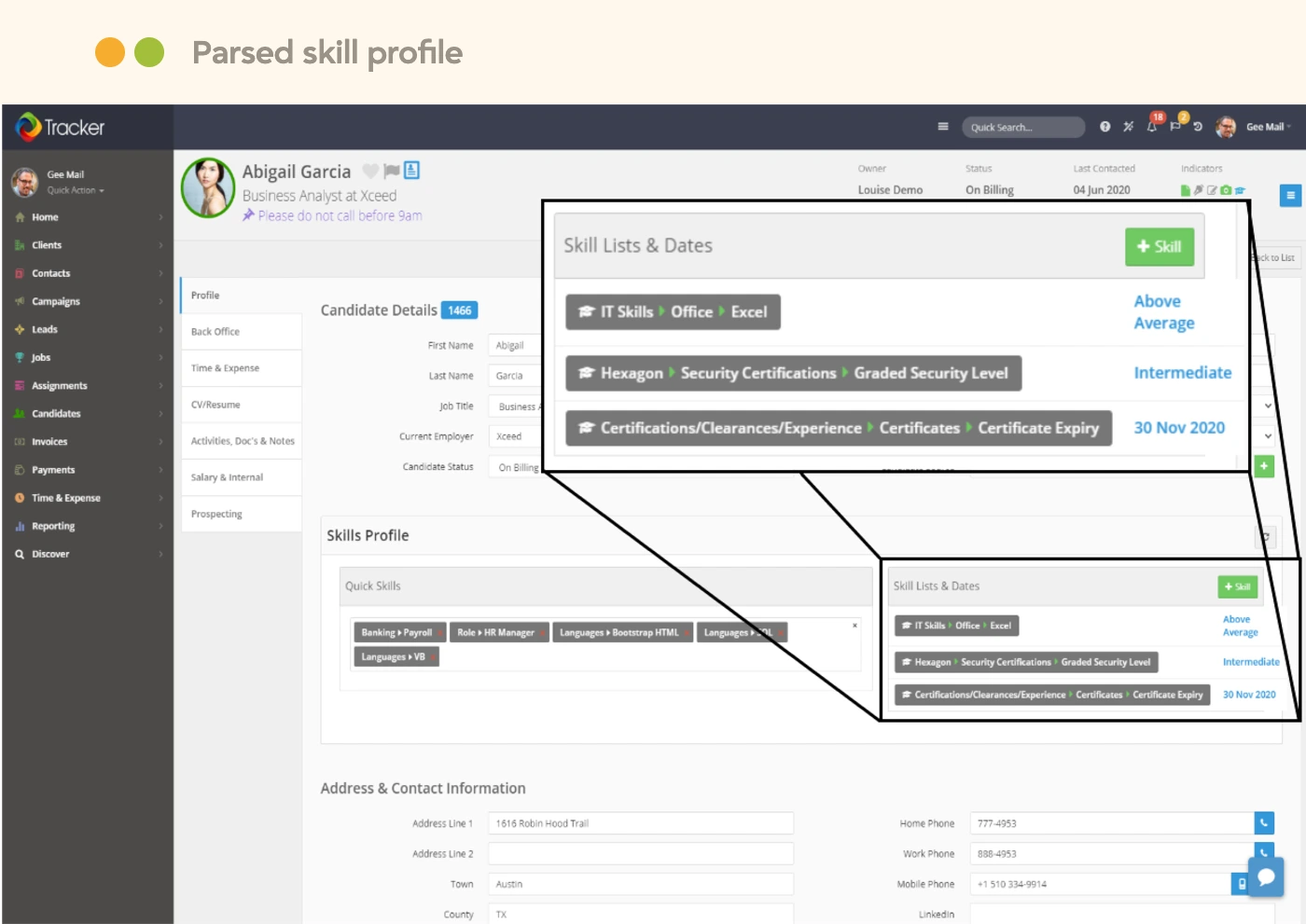Click the green camera indicator icon
Screen dimensions: 1306x924
(1226, 190)
